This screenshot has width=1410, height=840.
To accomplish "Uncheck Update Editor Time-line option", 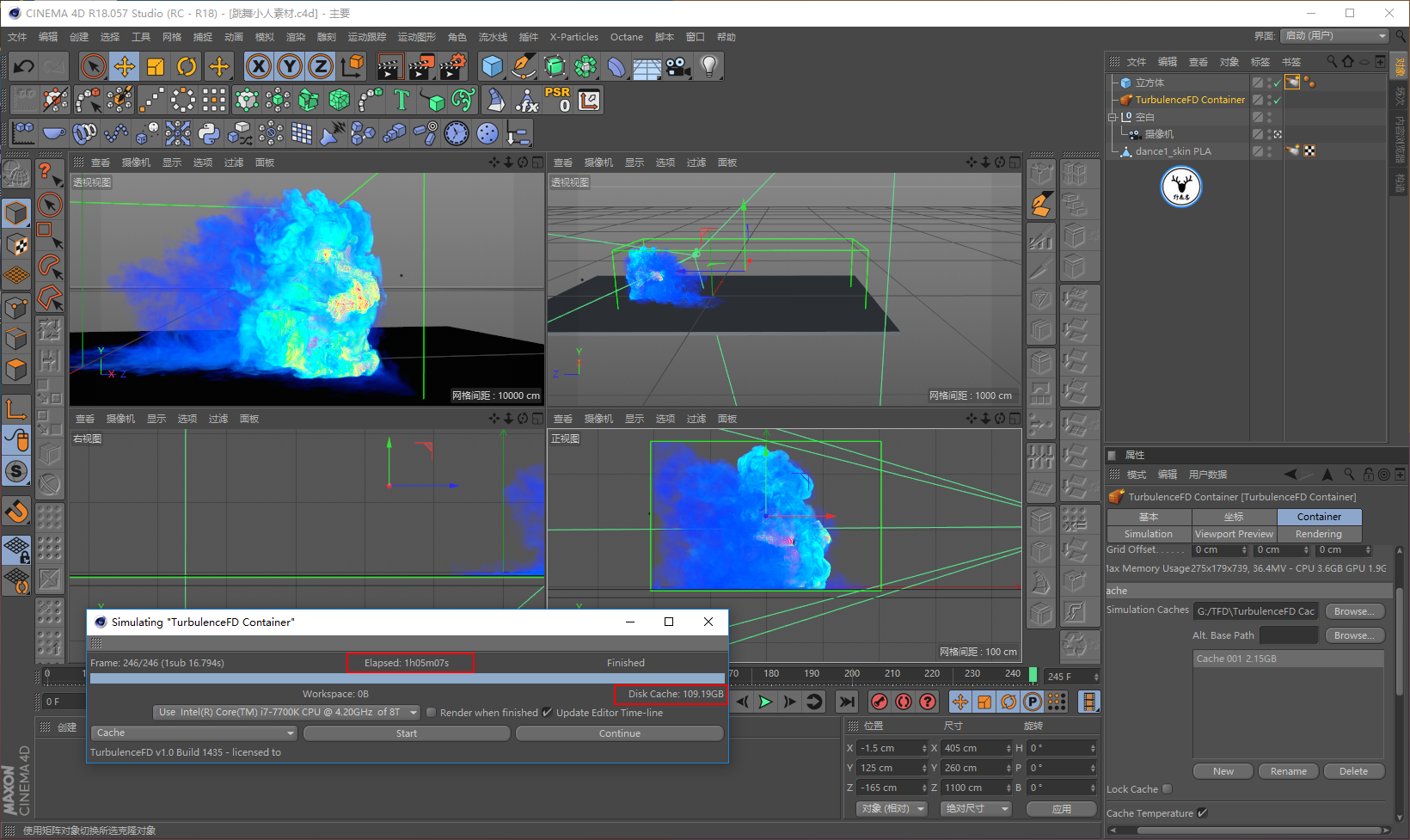I will 547,713.
